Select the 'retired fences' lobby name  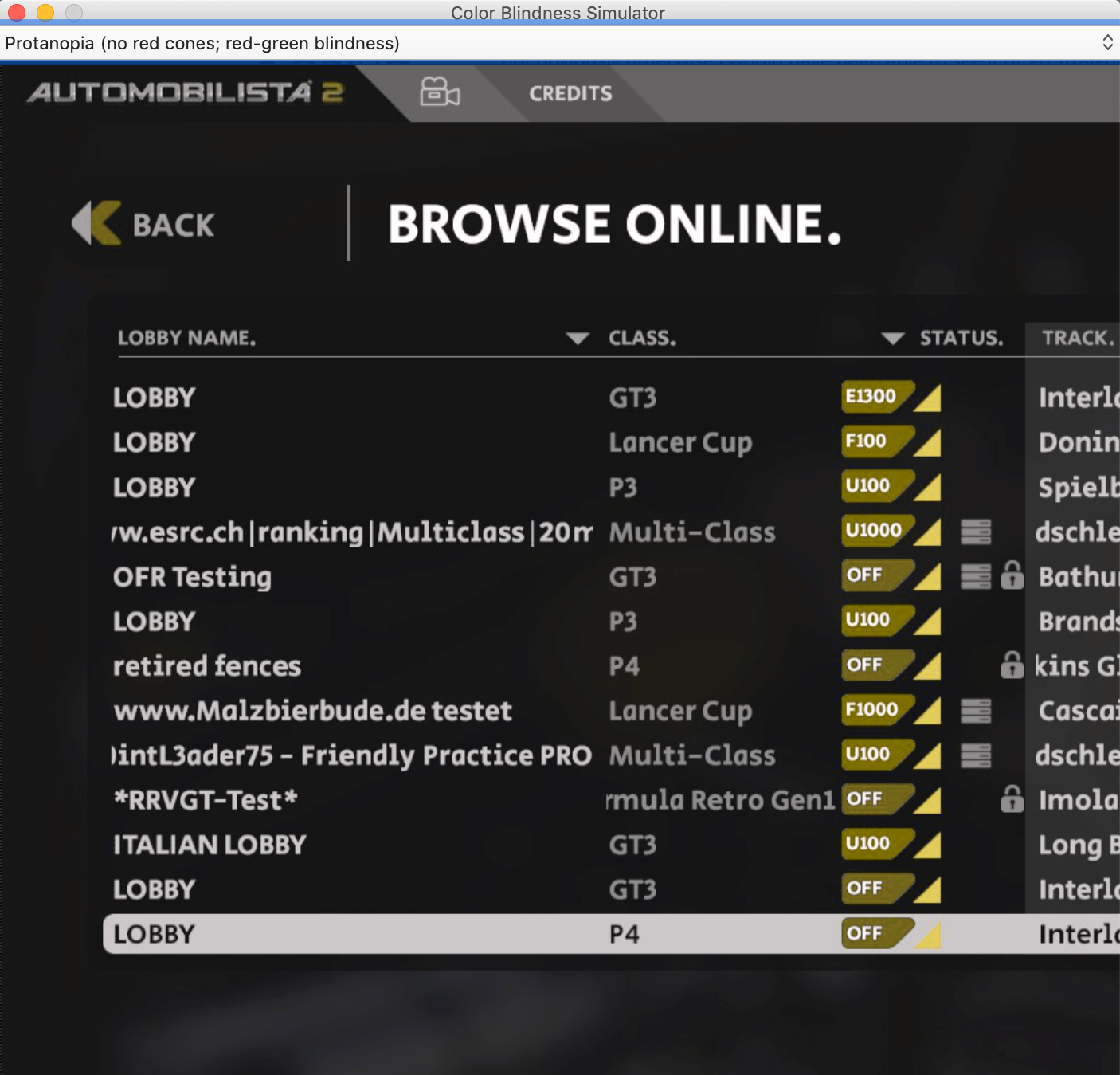pos(207,665)
